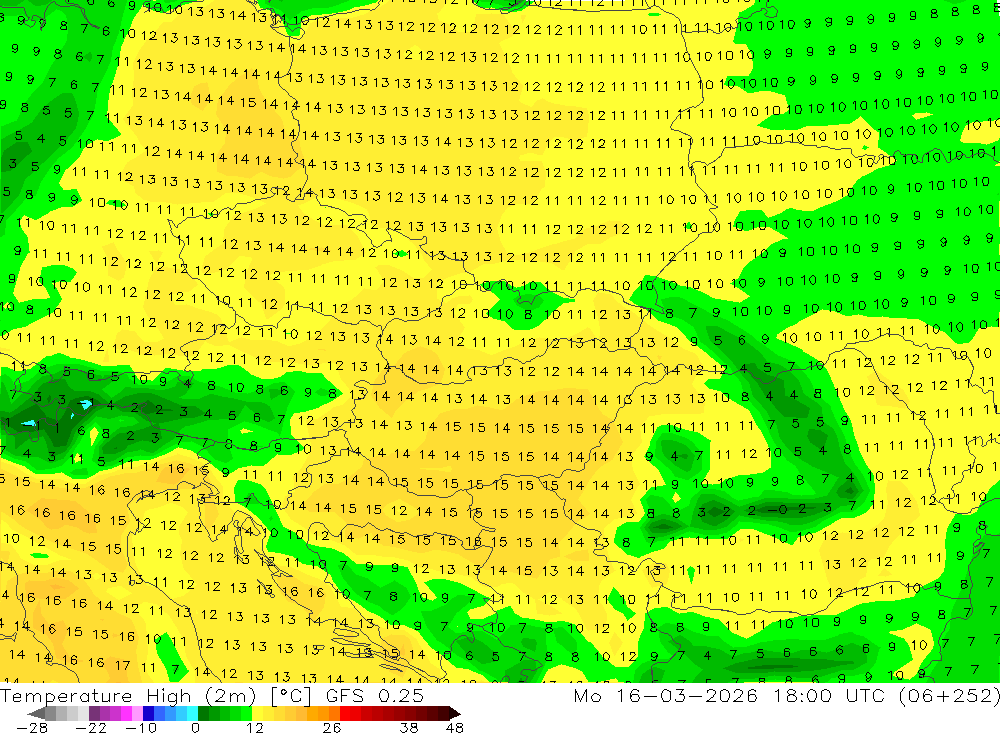
Task: Click the "38" legend scale label
Action: 409,728
